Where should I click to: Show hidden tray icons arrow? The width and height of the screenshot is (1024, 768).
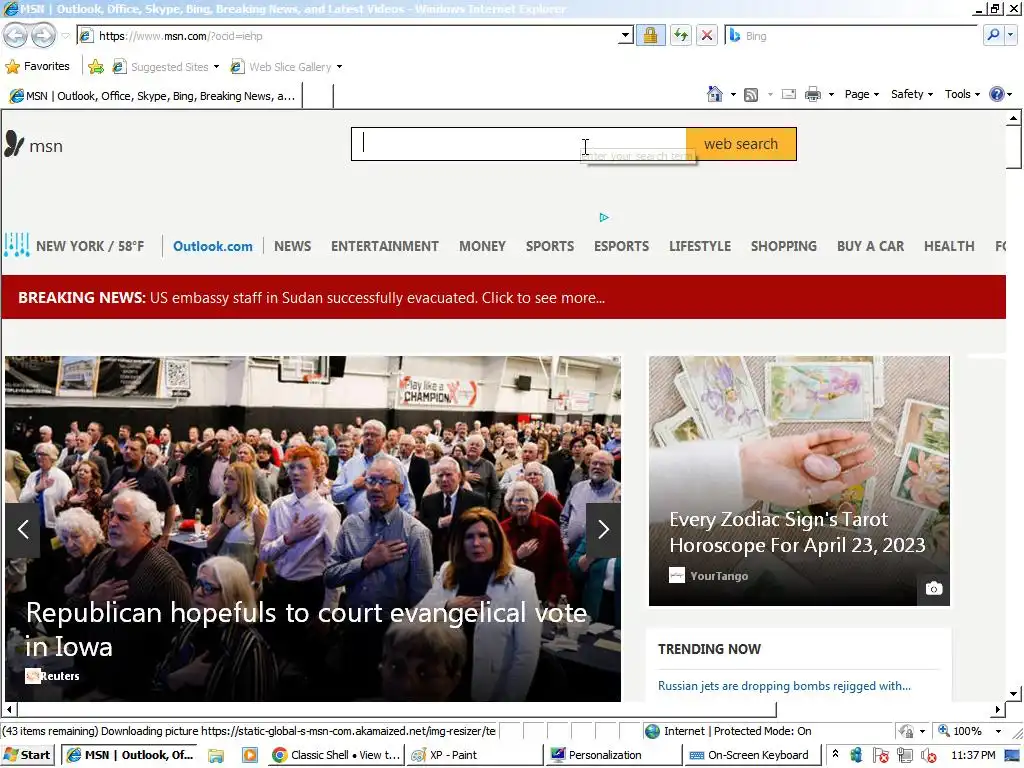pyautogui.click(x=835, y=754)
